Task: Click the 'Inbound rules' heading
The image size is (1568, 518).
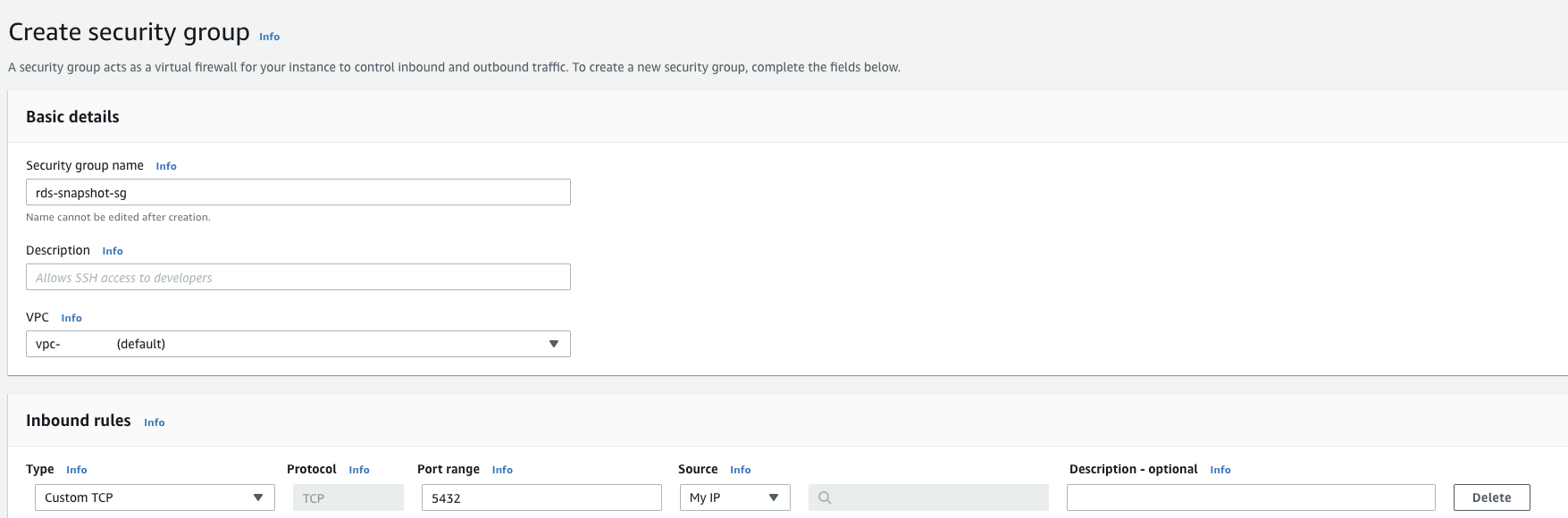Action: 79,421
